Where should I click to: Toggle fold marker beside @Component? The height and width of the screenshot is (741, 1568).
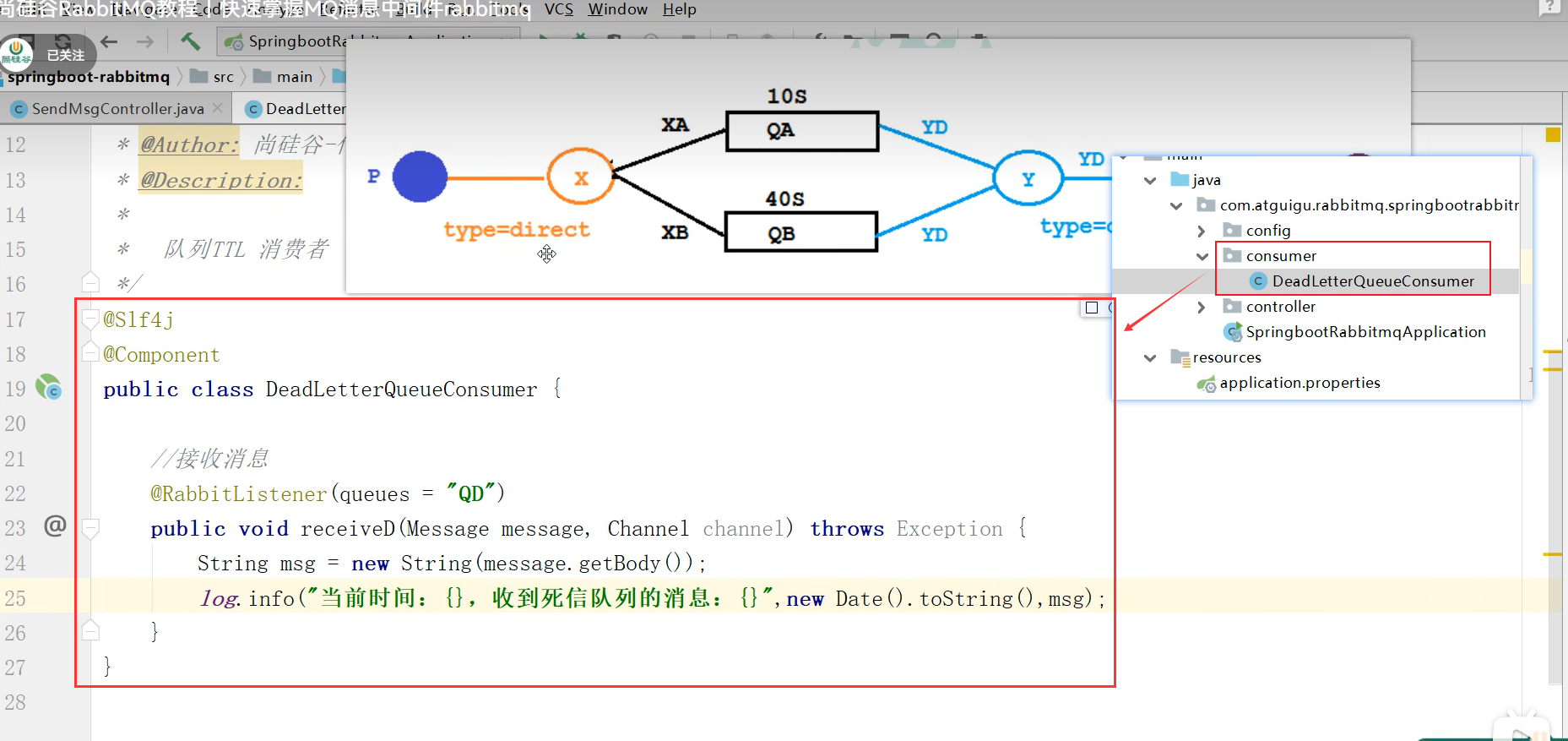click(90, 353)
